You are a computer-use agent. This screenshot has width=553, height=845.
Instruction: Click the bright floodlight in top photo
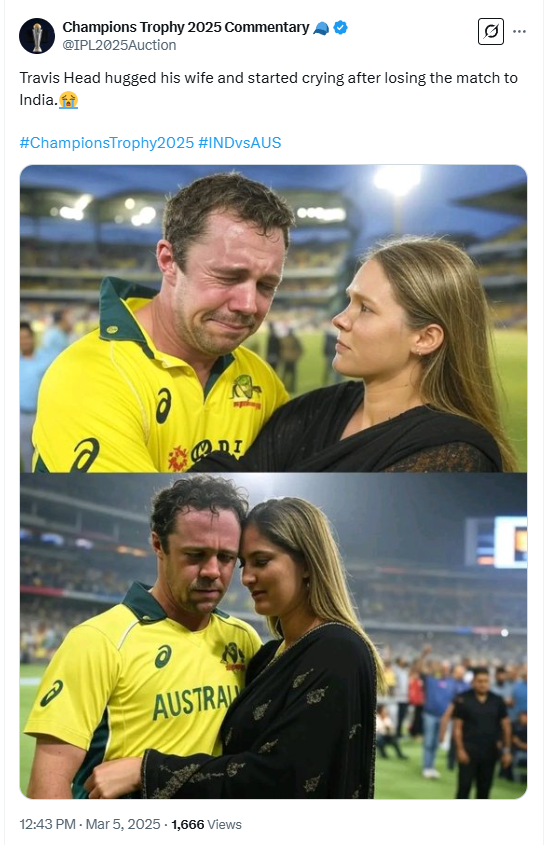(x=397, y=179)
